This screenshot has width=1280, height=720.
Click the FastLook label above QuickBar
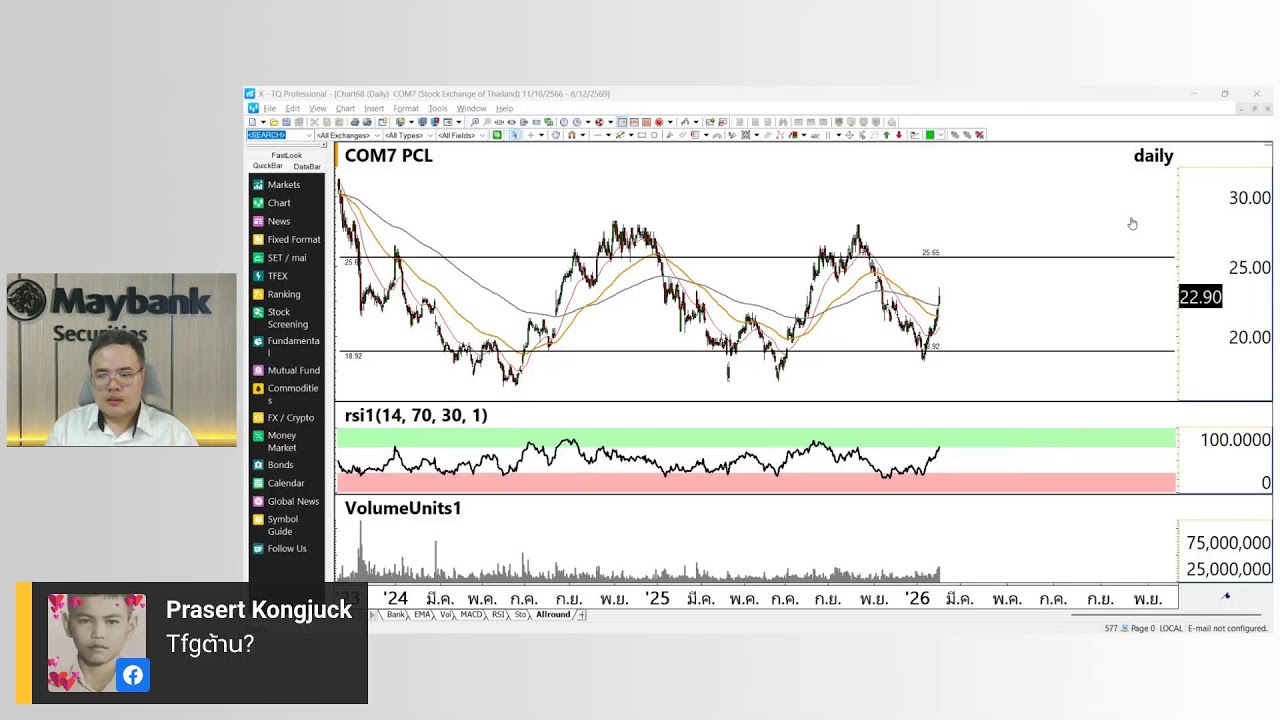286,155
